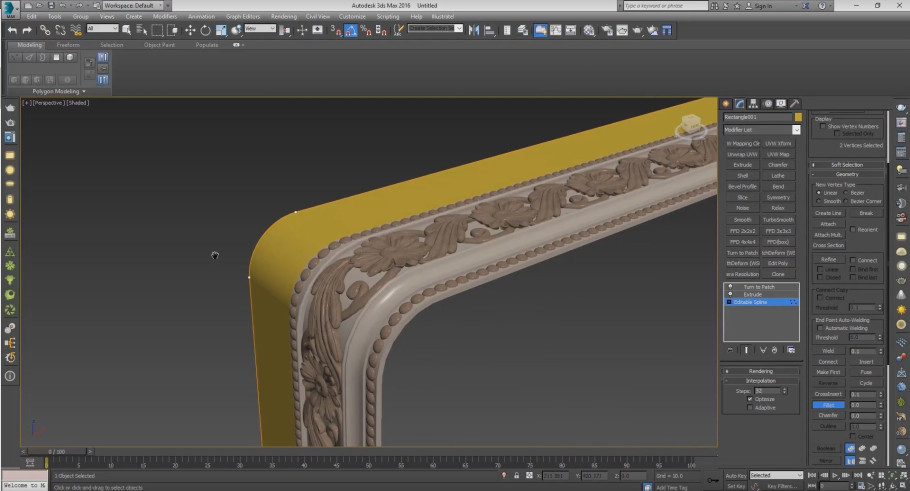Choose the Select by Name icon
Viewport: 910px width, 491px height.
point(141,30)
